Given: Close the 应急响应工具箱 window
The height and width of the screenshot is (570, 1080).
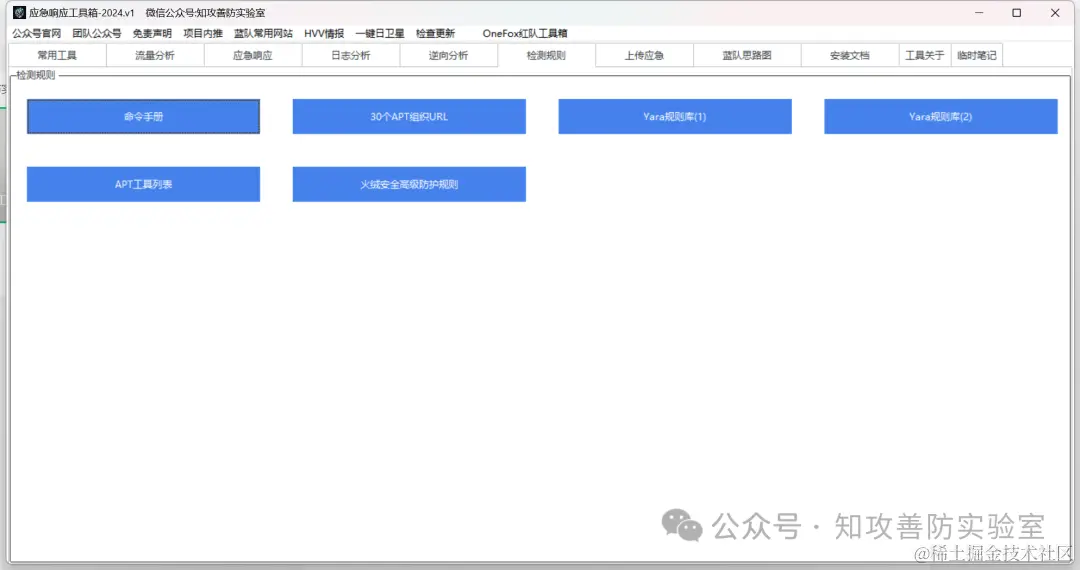Looking at the screenshot, I should (x=1055, y=12).
